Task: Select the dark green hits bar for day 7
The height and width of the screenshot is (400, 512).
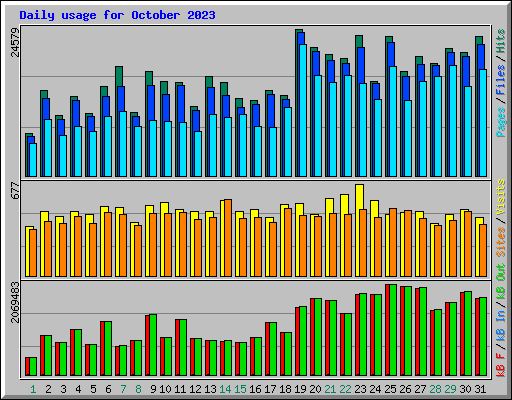Action: (119, 121)
